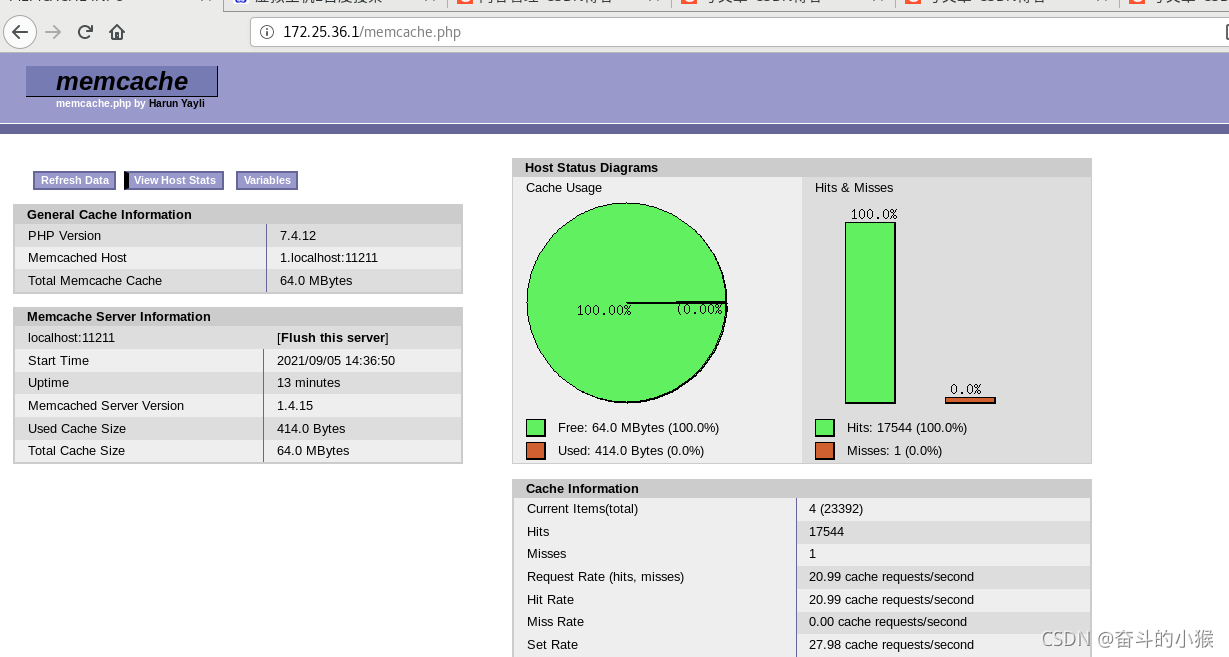Go back using the browser back arrow
The width and height of the screenshot is (1229, 657).
tap(20, 32)
